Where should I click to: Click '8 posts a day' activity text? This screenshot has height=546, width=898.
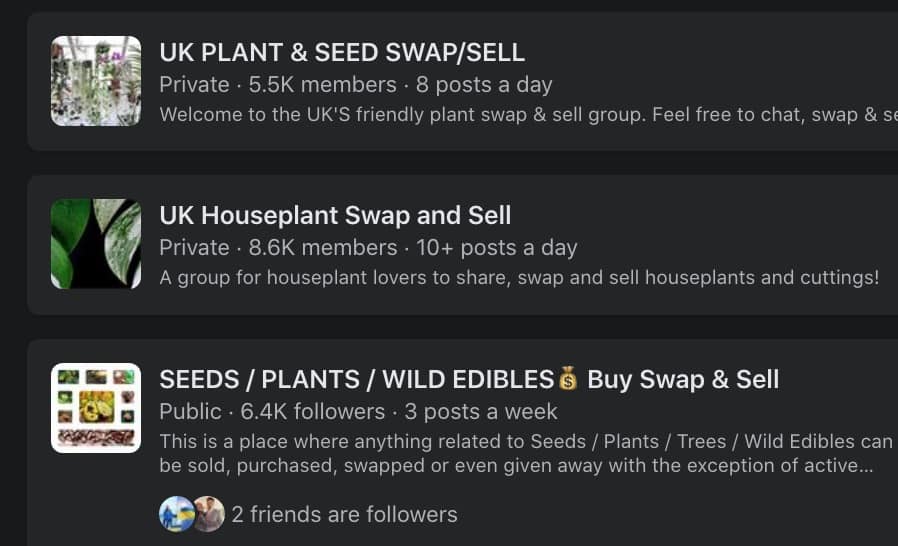click(484, 85)
